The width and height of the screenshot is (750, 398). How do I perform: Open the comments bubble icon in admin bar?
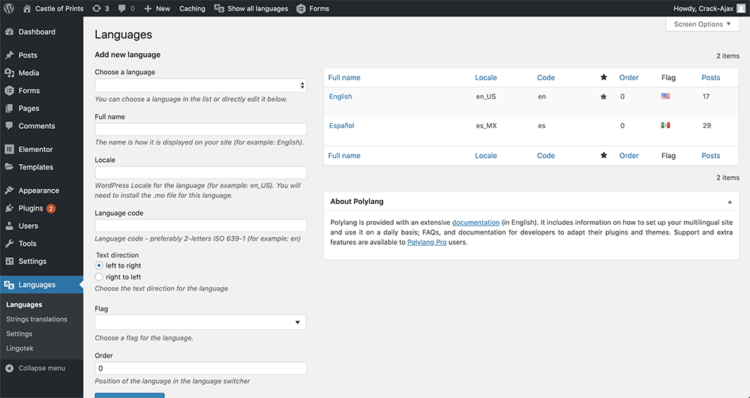click(x=122, y=9)
